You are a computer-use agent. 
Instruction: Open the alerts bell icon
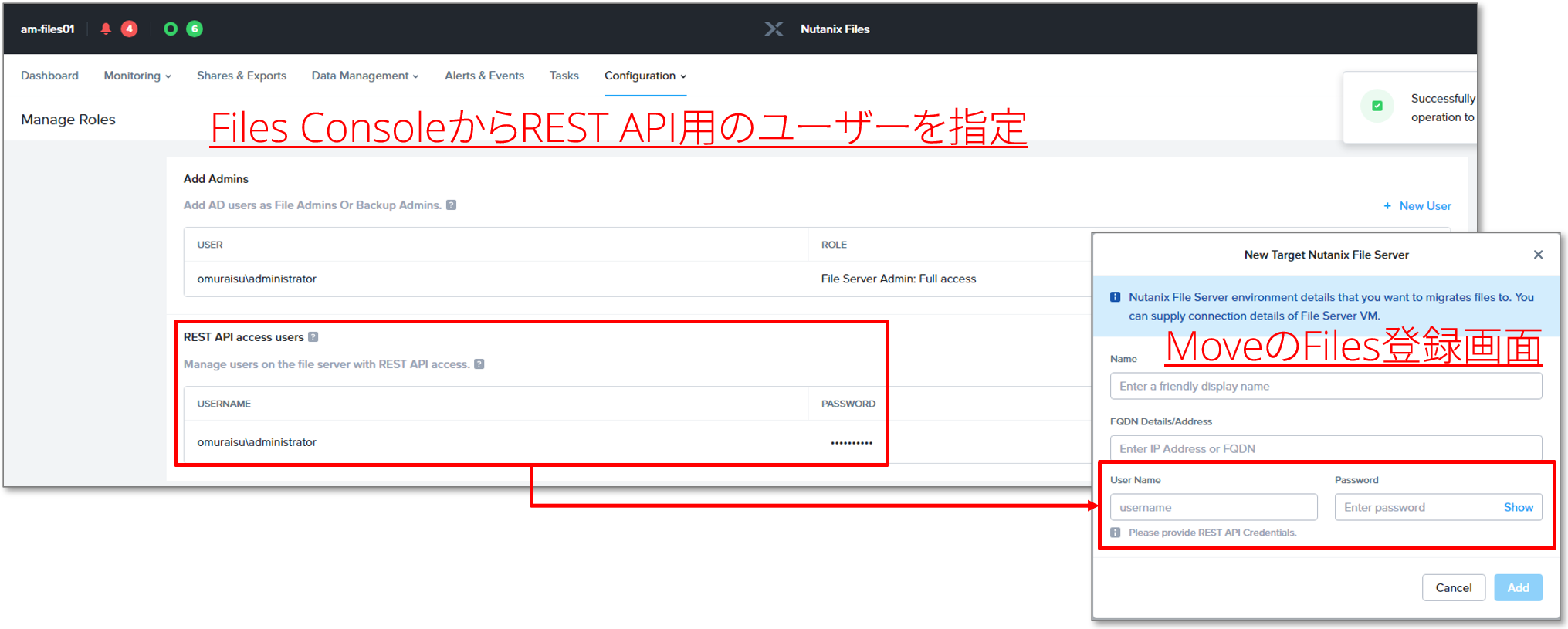click(106, 29)
